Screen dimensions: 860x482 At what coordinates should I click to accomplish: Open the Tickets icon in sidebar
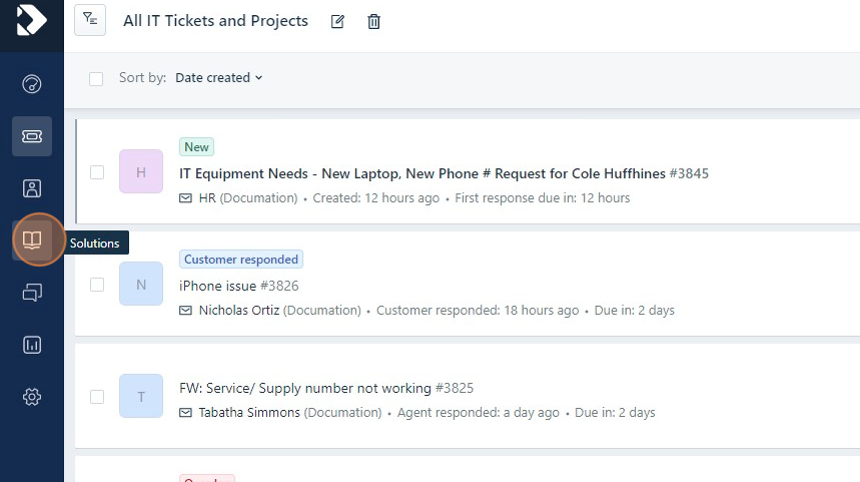32,136
